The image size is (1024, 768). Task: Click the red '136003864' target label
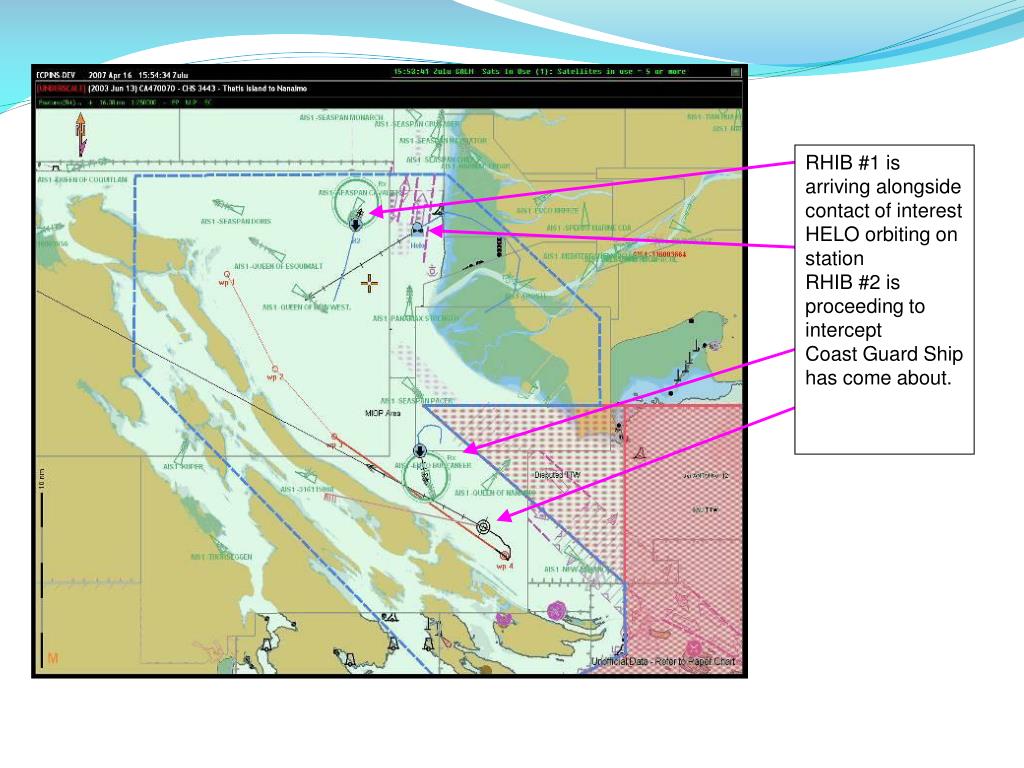click(660, 255)
